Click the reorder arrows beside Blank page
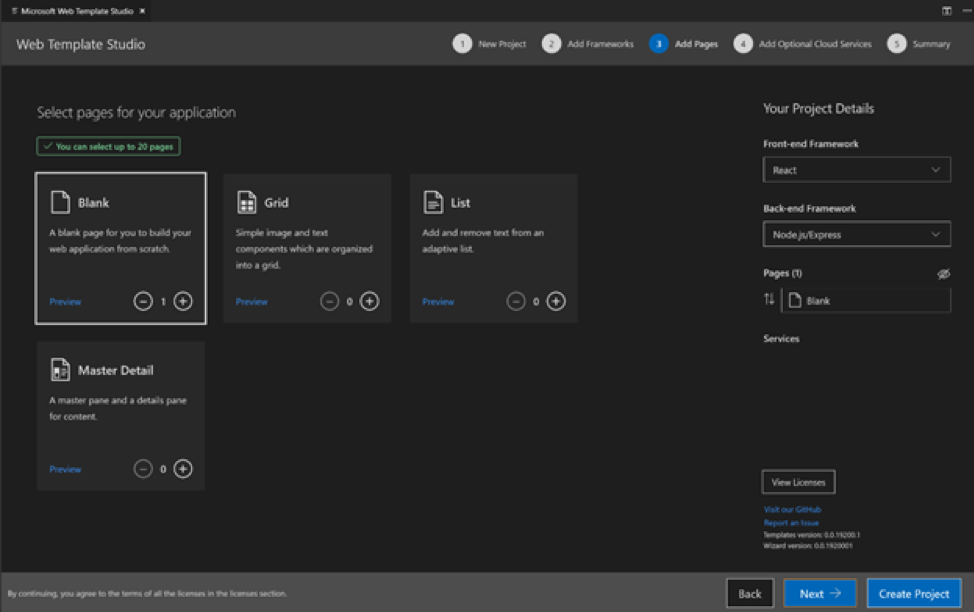Image resolution: width=974 pixels, height=612 pixels. pos(769,299)
